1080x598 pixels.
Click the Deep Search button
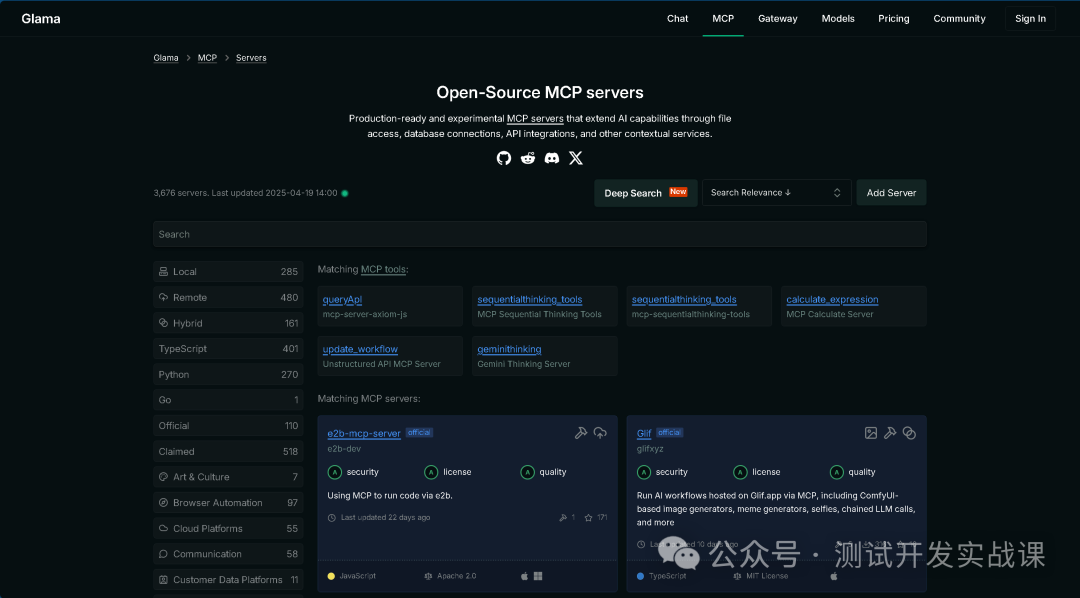645,193
